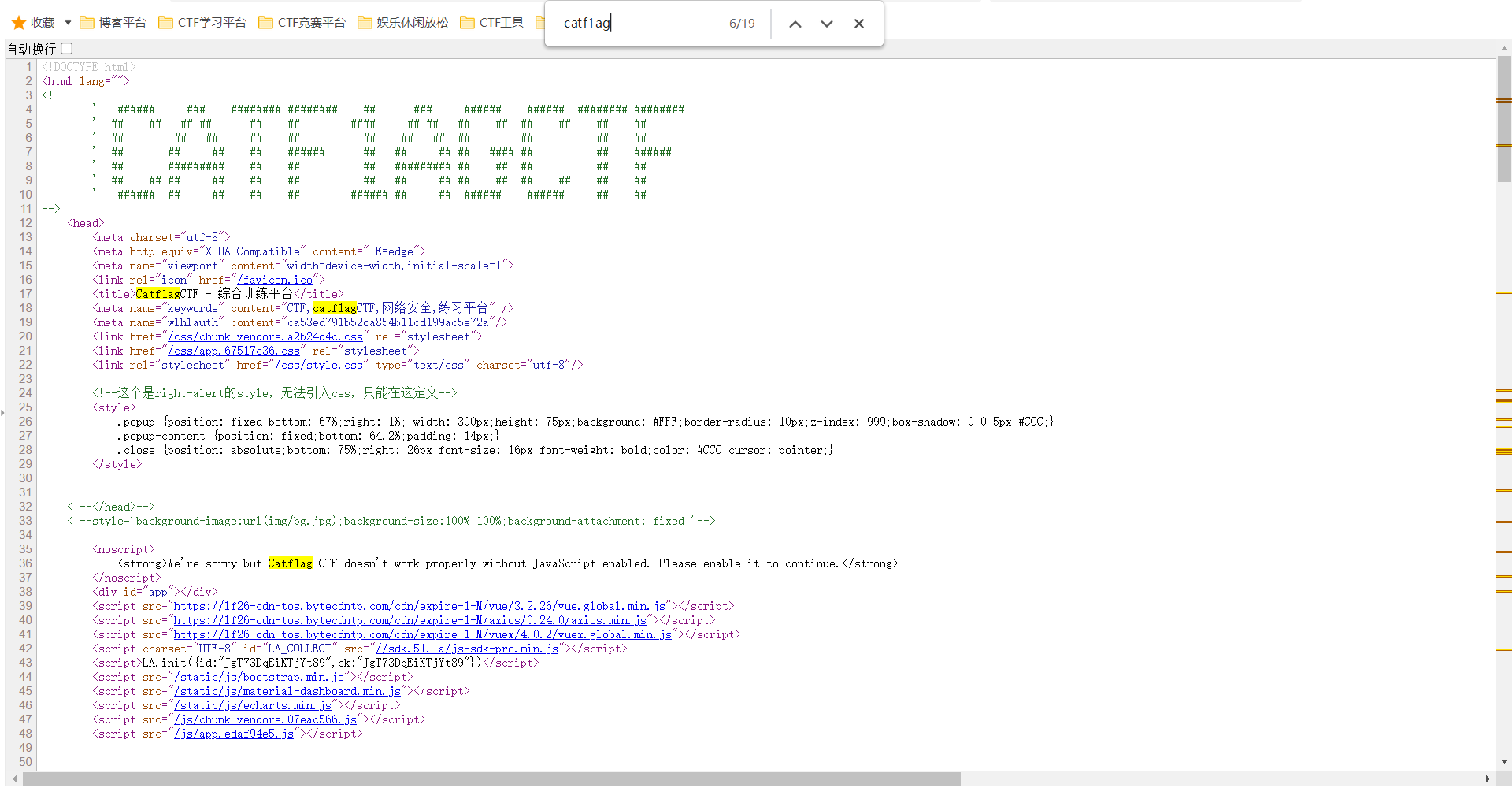
Task: Click the <div id="app"> line
Action: (155, 592)
